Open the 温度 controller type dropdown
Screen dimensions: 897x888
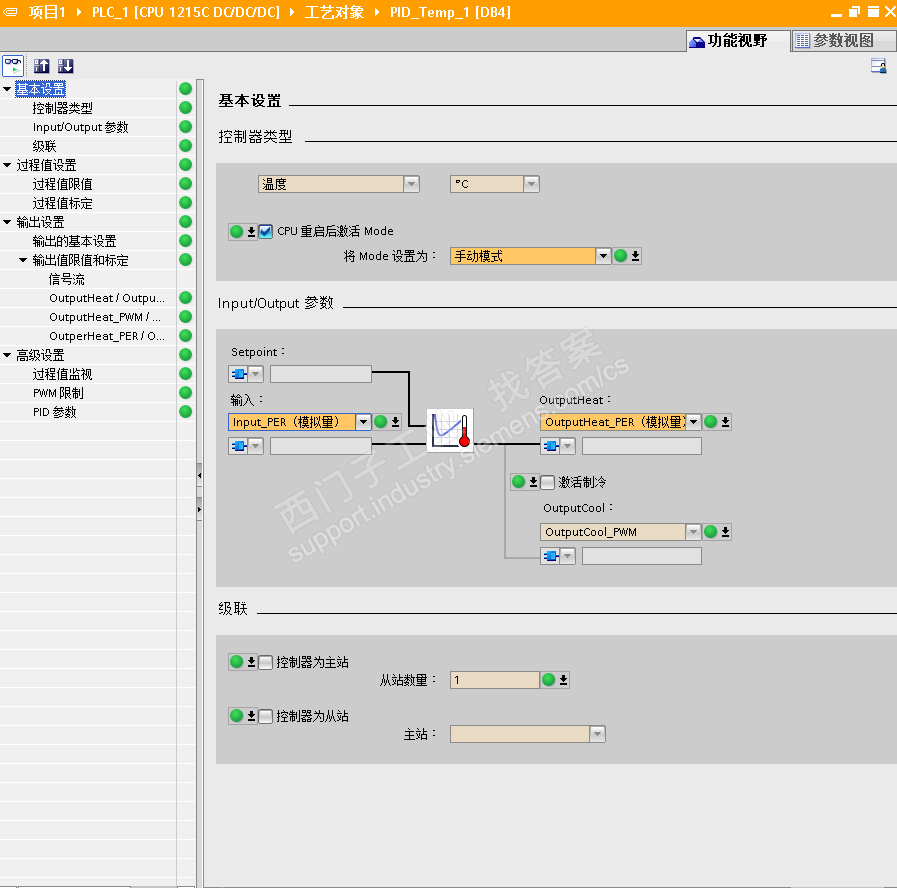(x=411, y=184)
